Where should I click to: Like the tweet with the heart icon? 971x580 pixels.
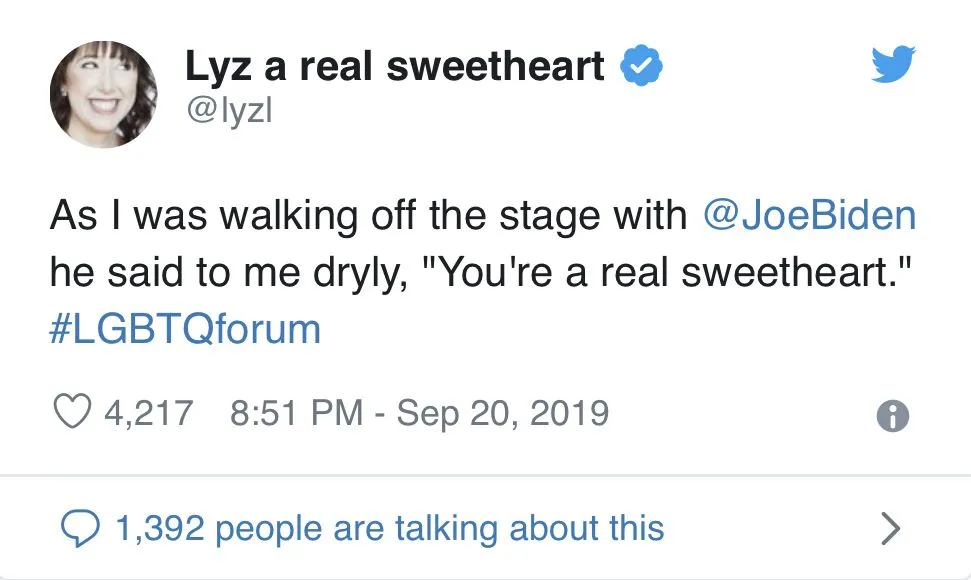71,412
